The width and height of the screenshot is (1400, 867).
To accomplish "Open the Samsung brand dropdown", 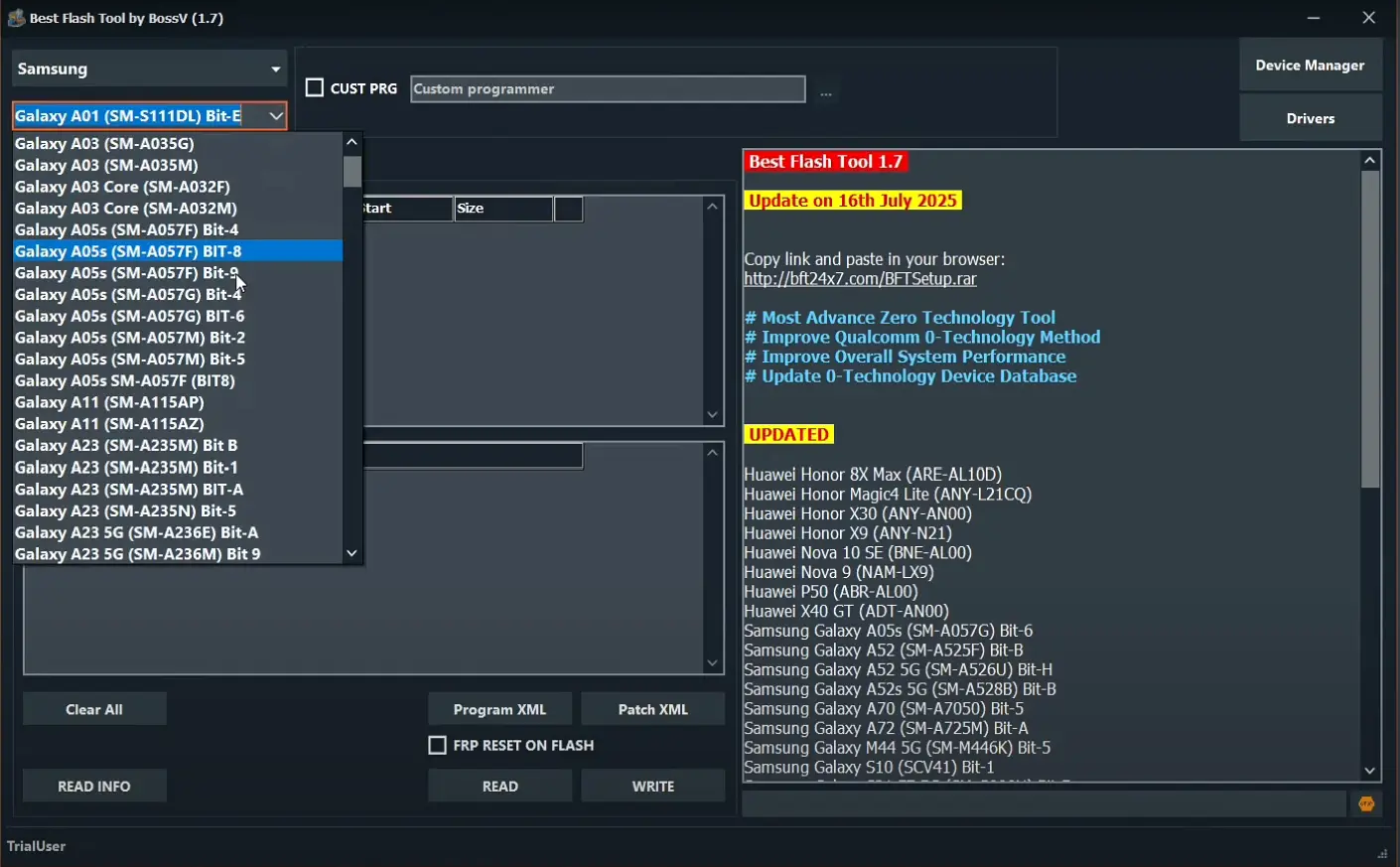I will tap(149, 69).
